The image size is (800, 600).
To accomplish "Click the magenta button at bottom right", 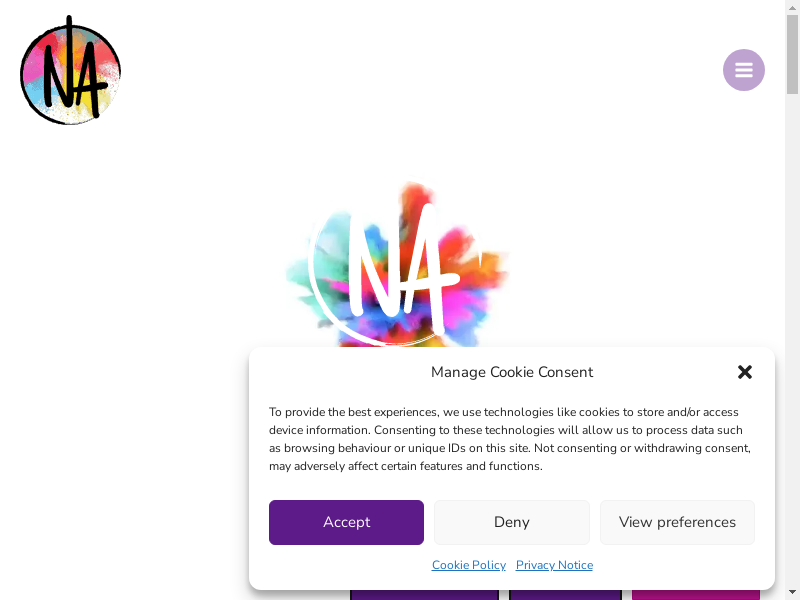I will tap(696, 595).
